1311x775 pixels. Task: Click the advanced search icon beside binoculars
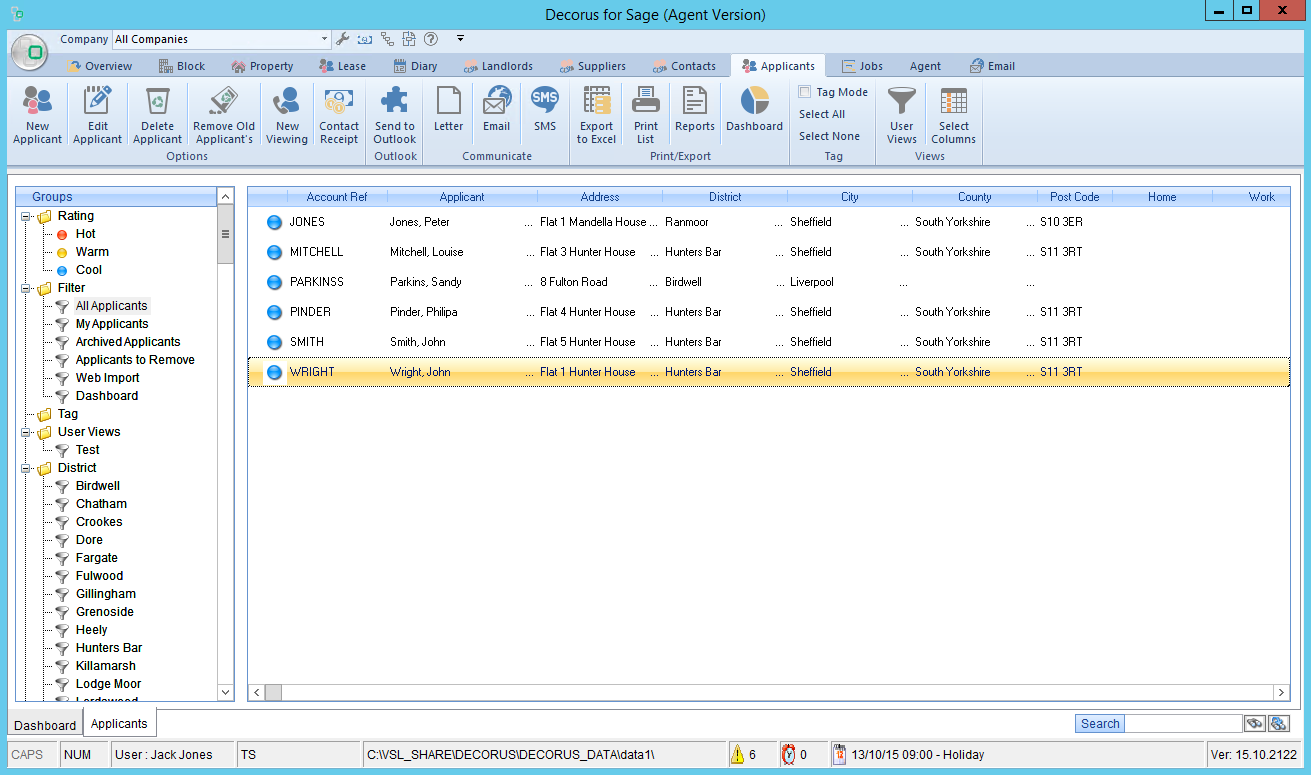coord(1277,724)
